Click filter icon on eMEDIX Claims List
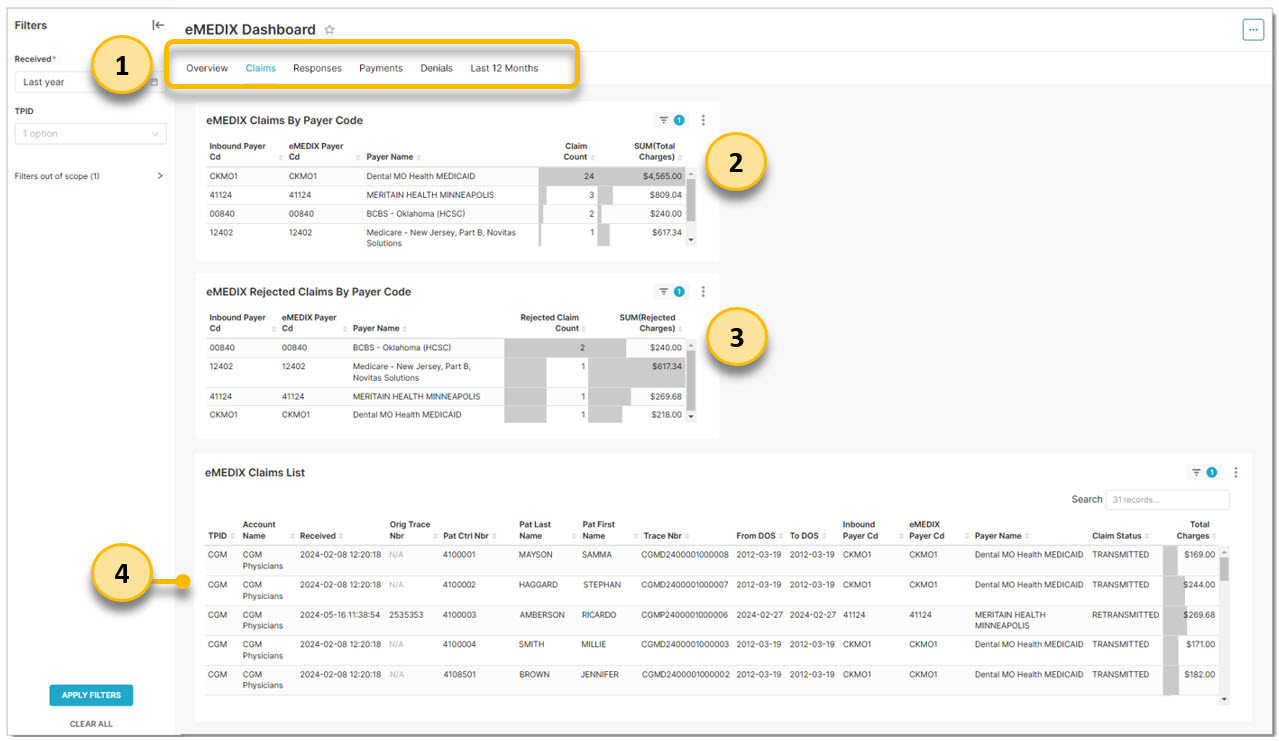The width and height of the screenshot is (1279, 741). click(x=1196, y=473)
